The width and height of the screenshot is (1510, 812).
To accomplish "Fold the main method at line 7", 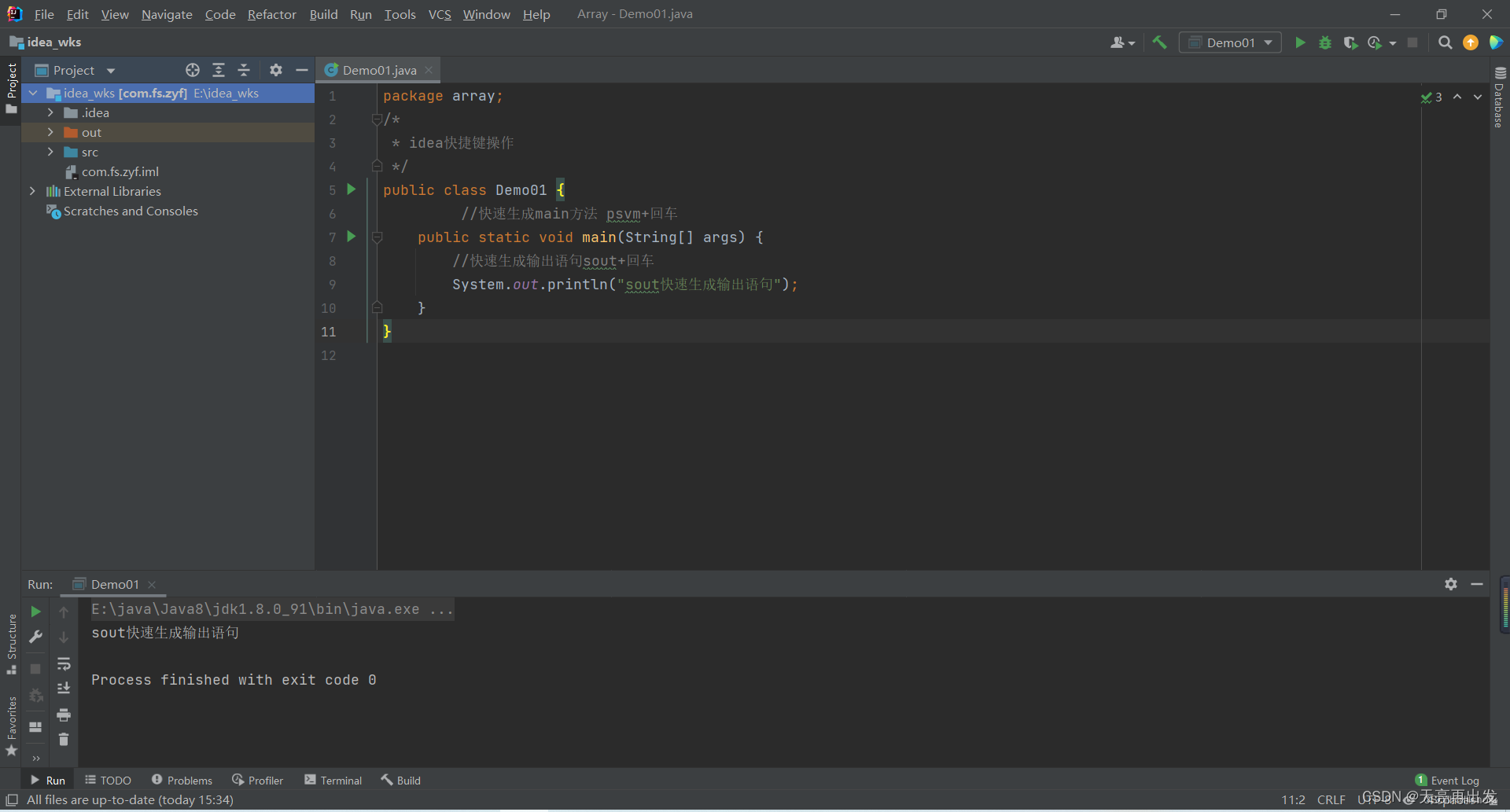I will [377, 237].
